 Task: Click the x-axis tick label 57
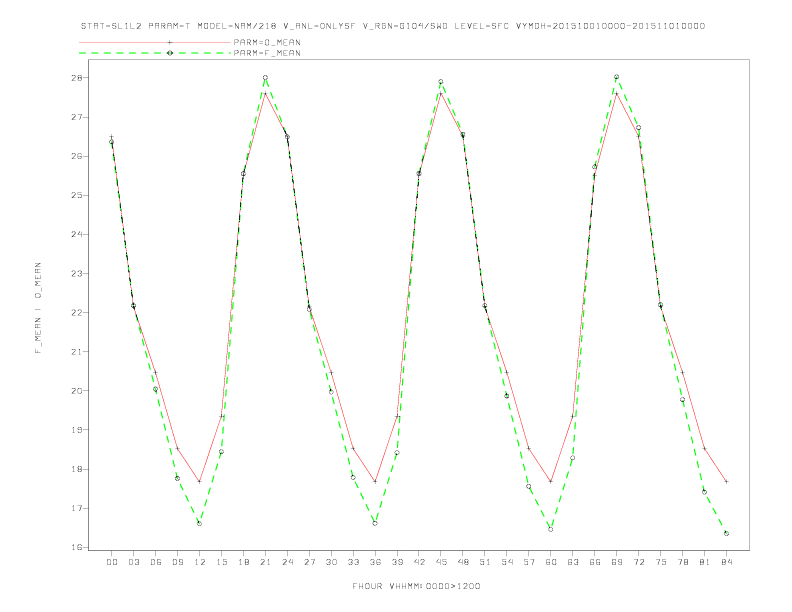(x=529, y=562)
